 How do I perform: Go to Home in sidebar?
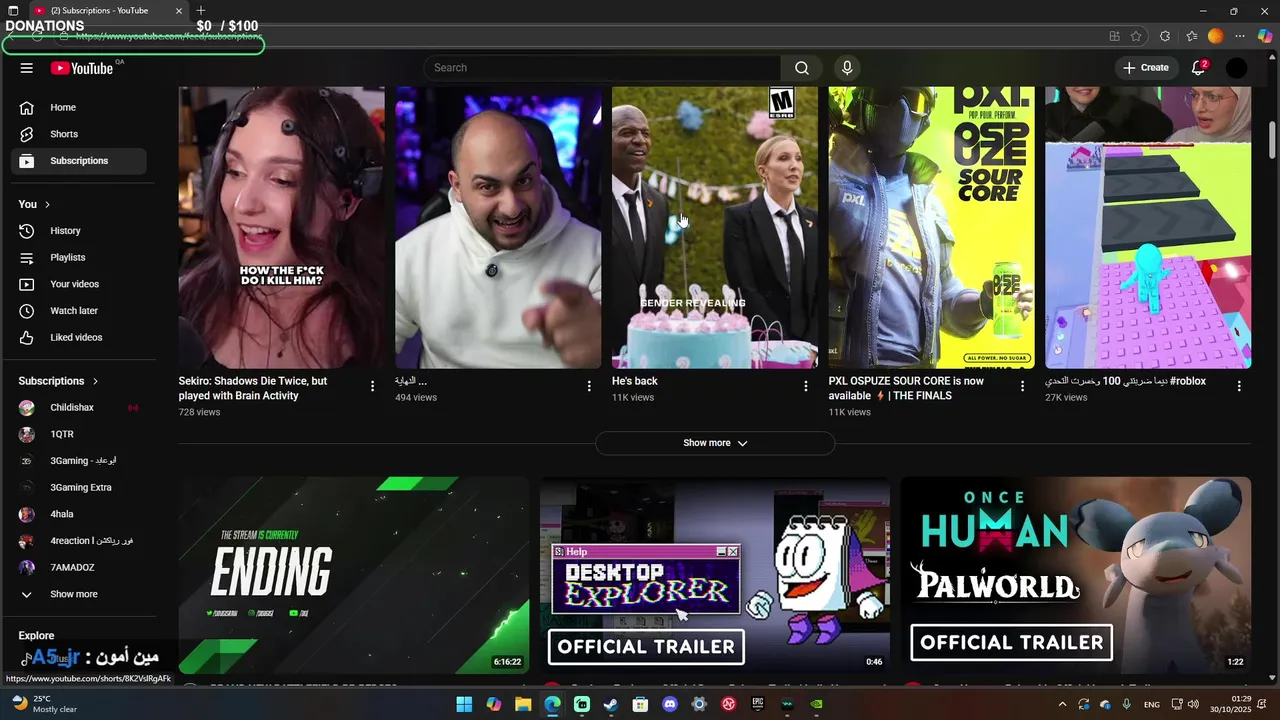coord(79,107)
